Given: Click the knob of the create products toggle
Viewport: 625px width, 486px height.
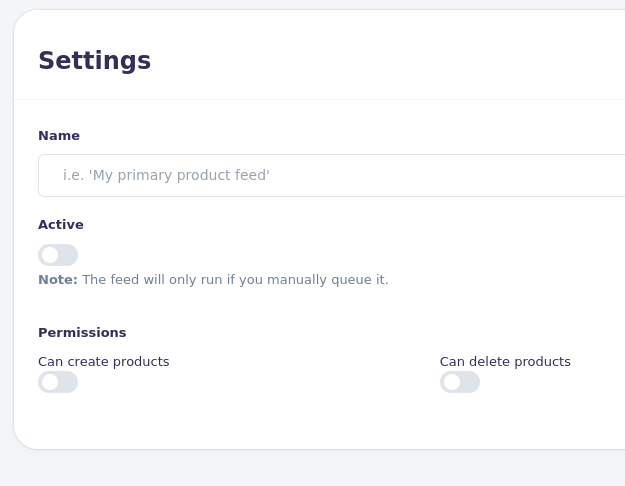Looking at the screenshot, I should pyautogui.click(x=50, y=382).
